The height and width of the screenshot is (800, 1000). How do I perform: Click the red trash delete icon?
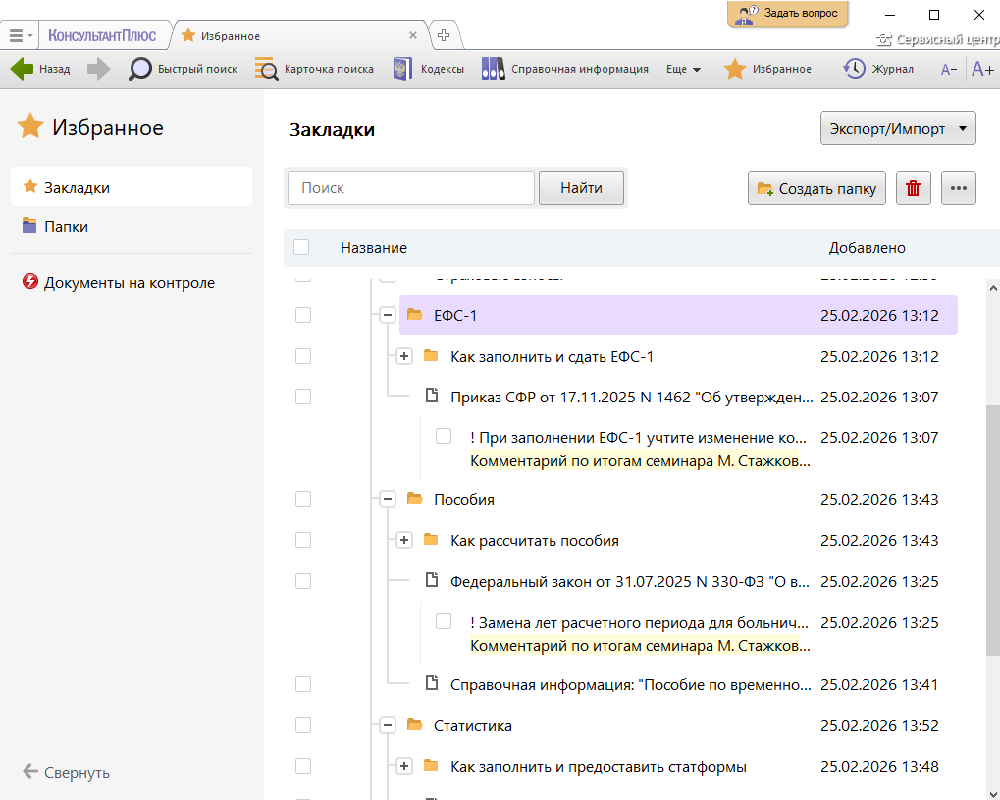pos(913,188)
